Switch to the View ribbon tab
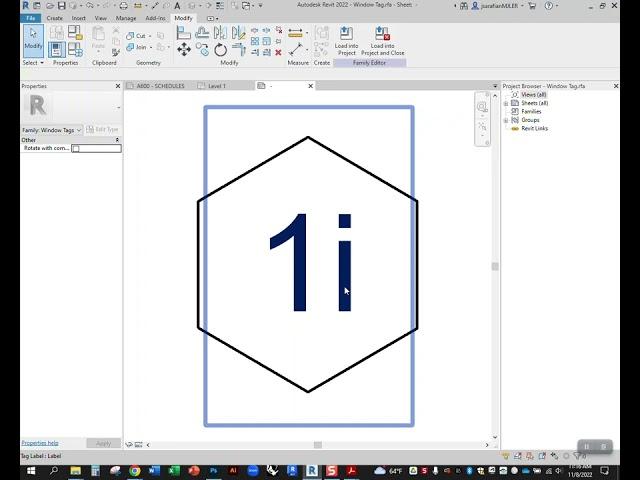Screen dimensions: 640x480 tap(100, 18)
